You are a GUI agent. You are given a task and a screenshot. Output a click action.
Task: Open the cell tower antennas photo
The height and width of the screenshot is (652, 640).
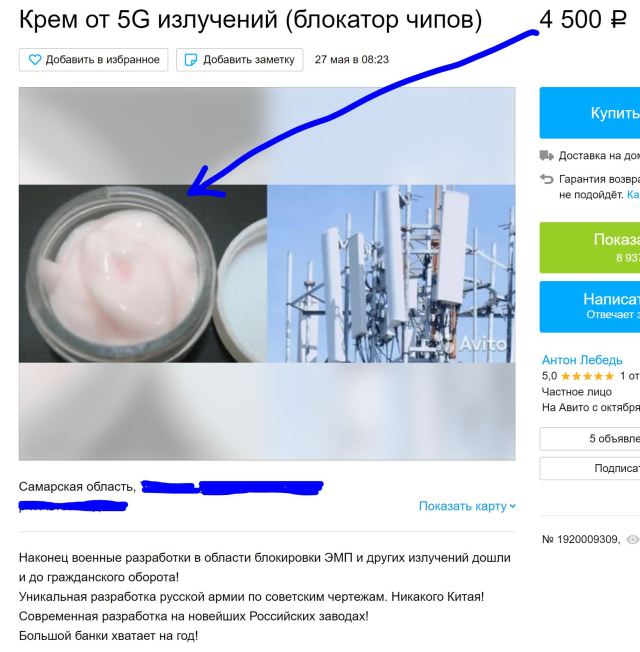pos(391,274)
